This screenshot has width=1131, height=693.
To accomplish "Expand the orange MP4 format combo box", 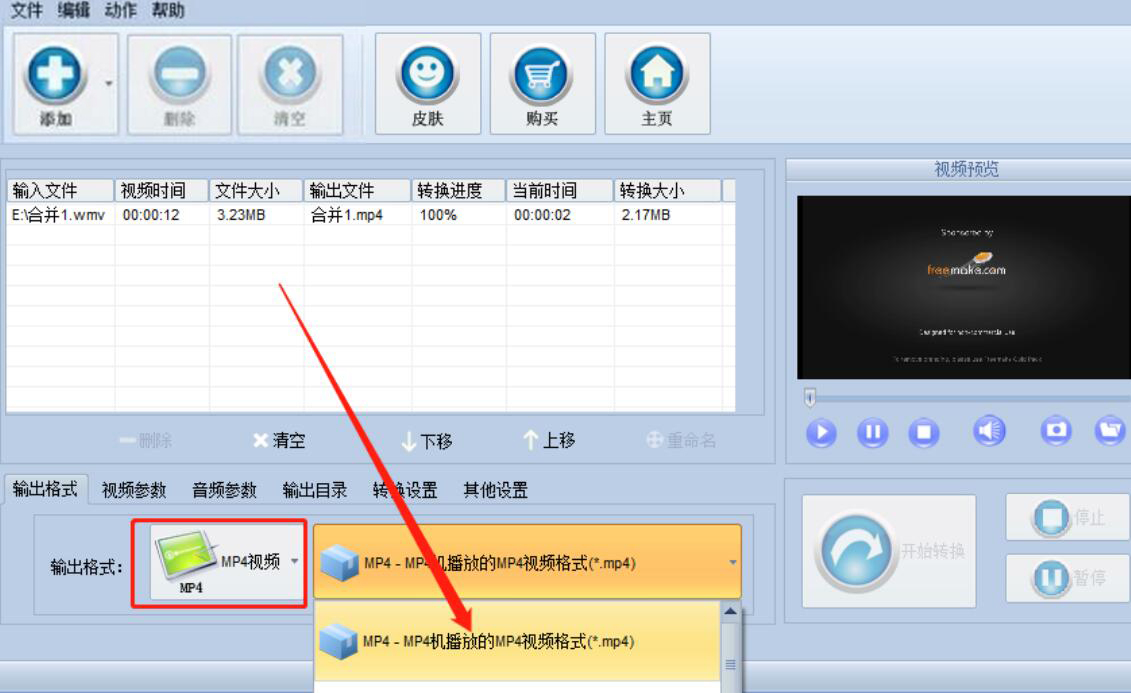I will tap(527, 562).
